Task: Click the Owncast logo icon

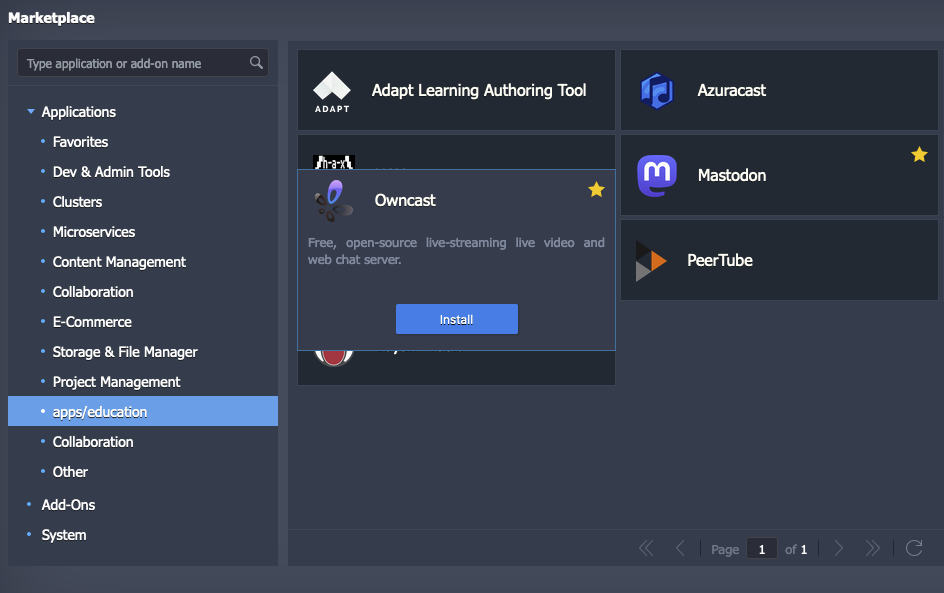Action: coord(334,200)
